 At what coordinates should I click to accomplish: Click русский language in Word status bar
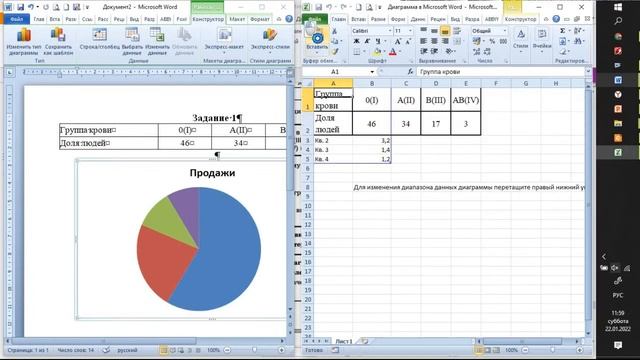[127, 350]
